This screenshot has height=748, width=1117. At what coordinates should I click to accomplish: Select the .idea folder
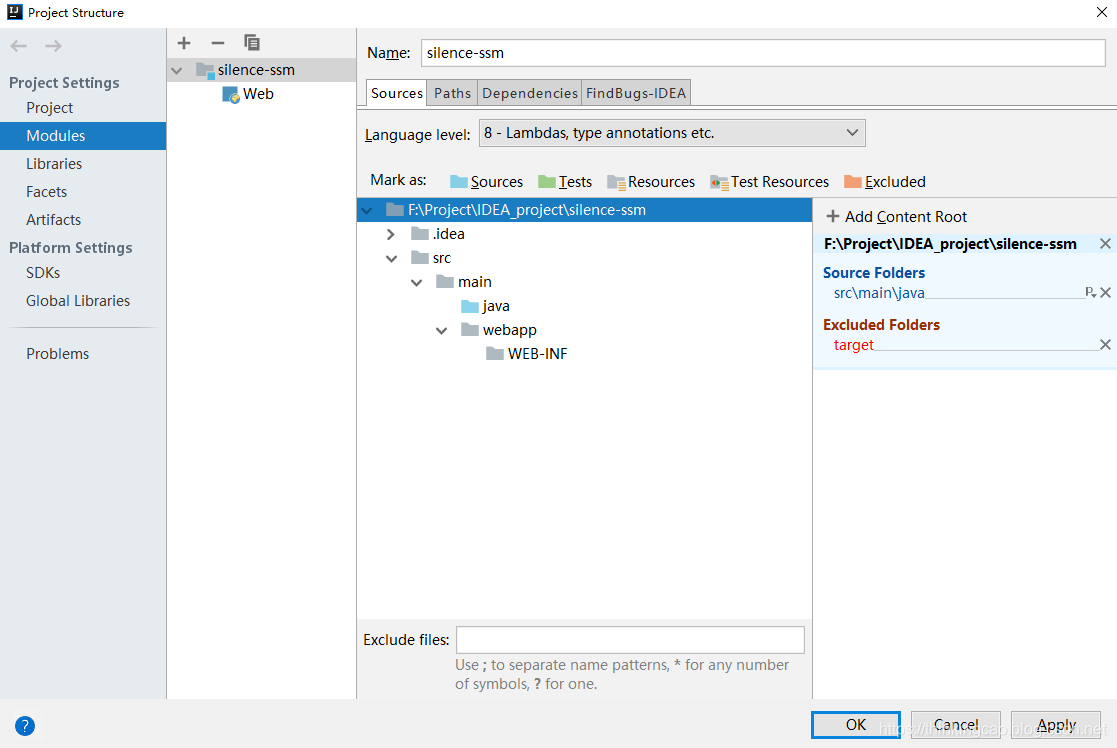(x=438, y=234)
